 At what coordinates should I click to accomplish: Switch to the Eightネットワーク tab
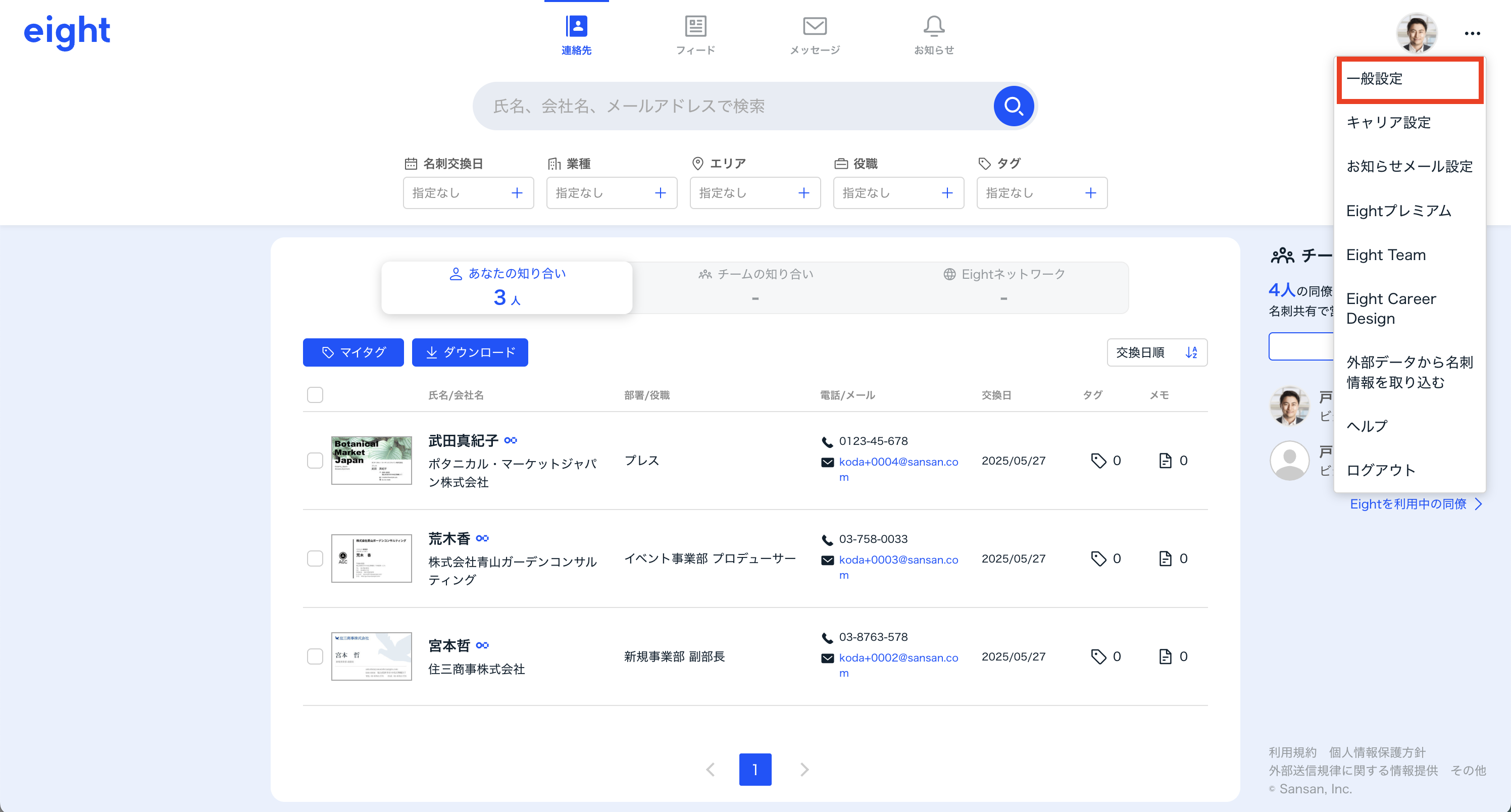point(1003,286)
